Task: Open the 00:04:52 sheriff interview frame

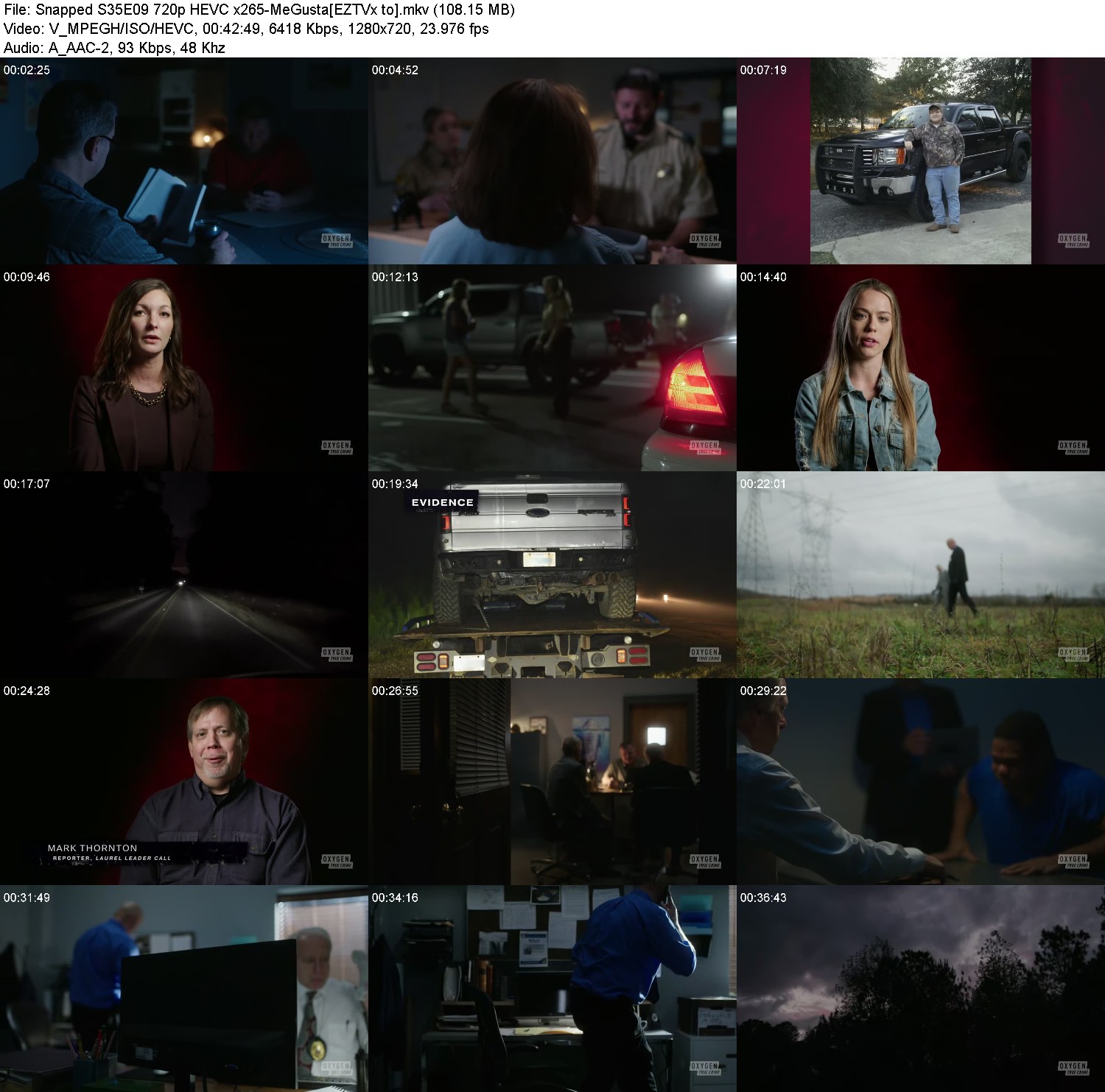Action: 552,161
